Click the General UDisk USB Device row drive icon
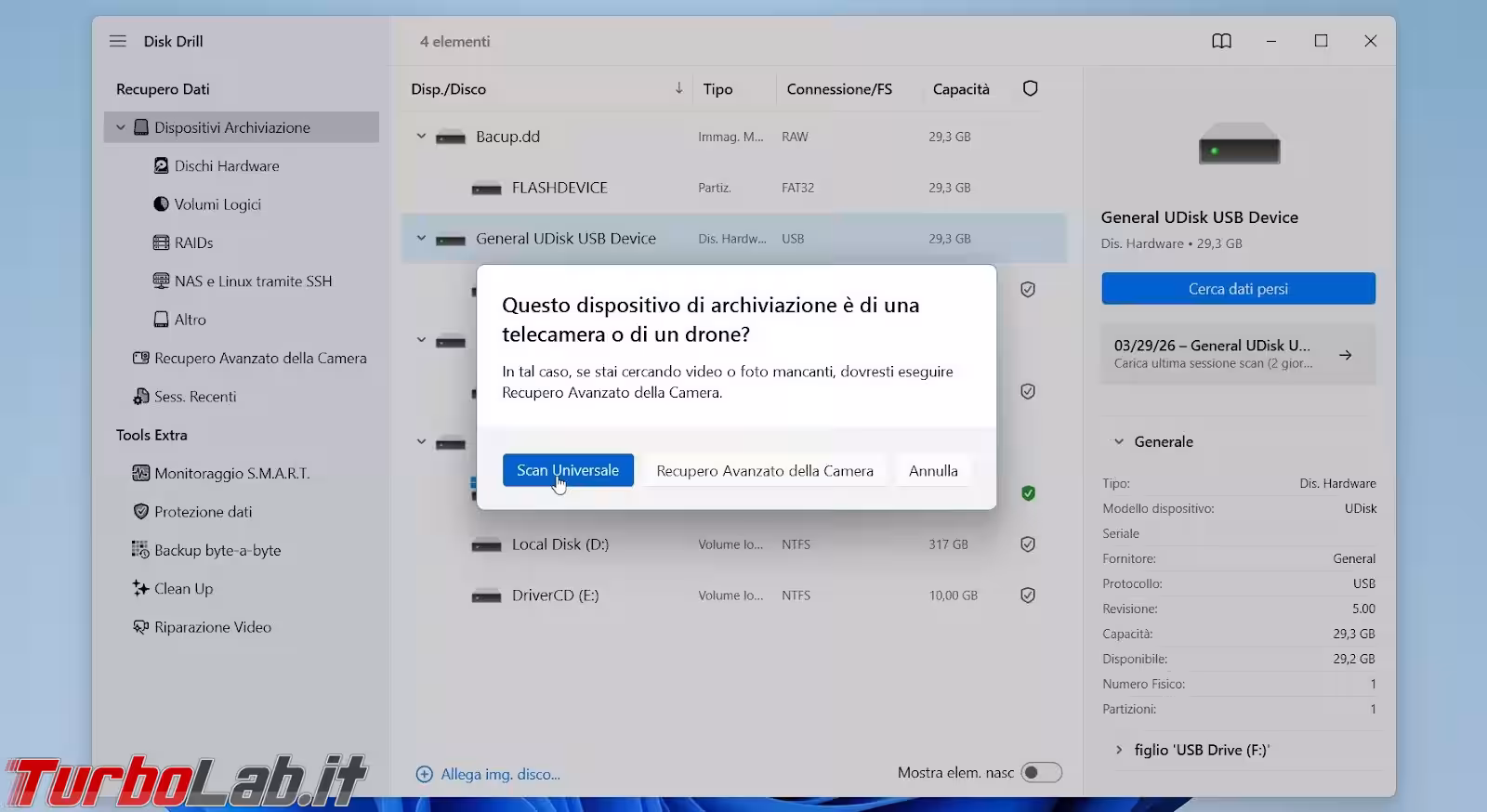This screenshot has width=1487, height=812. point(451,240)
